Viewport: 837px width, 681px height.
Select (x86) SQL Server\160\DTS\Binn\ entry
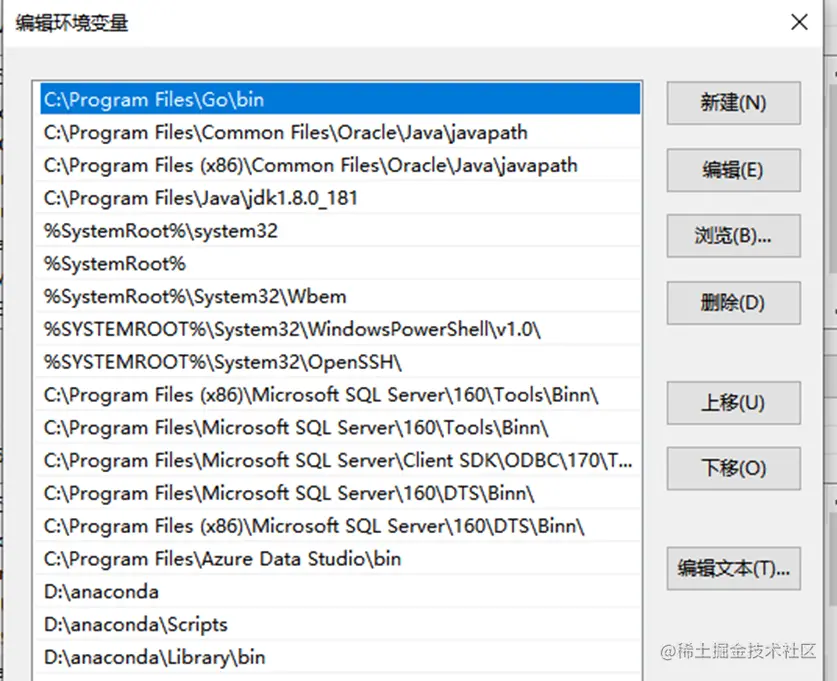[340, 526]
